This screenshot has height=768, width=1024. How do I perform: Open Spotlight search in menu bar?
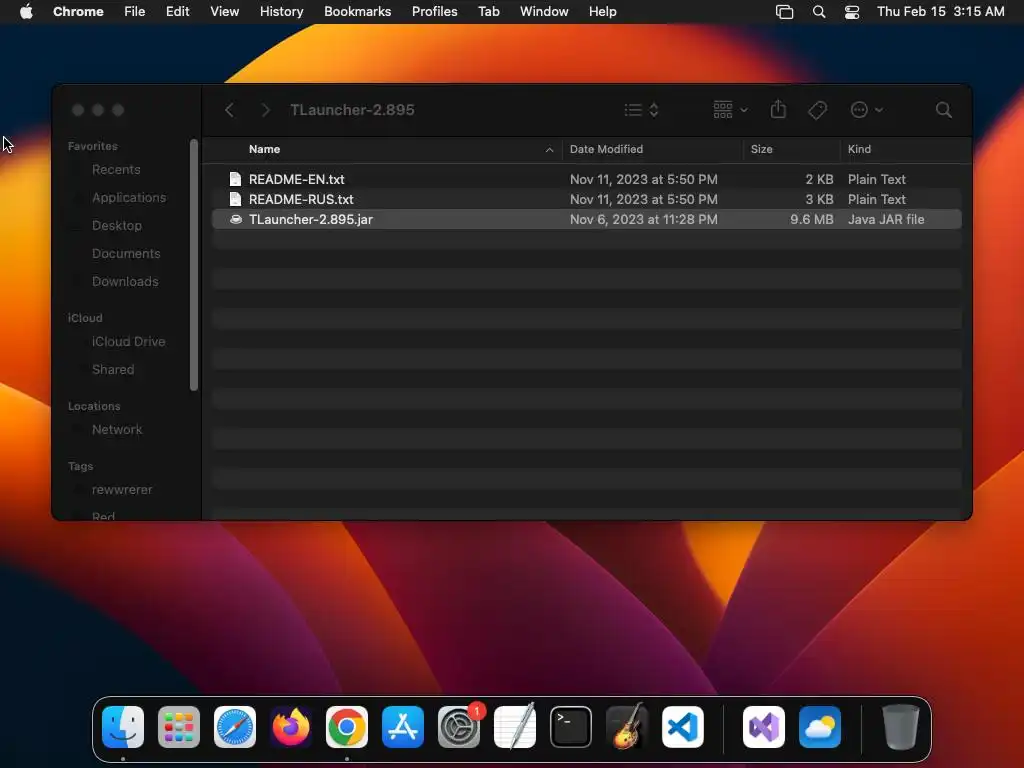[818, 12]
